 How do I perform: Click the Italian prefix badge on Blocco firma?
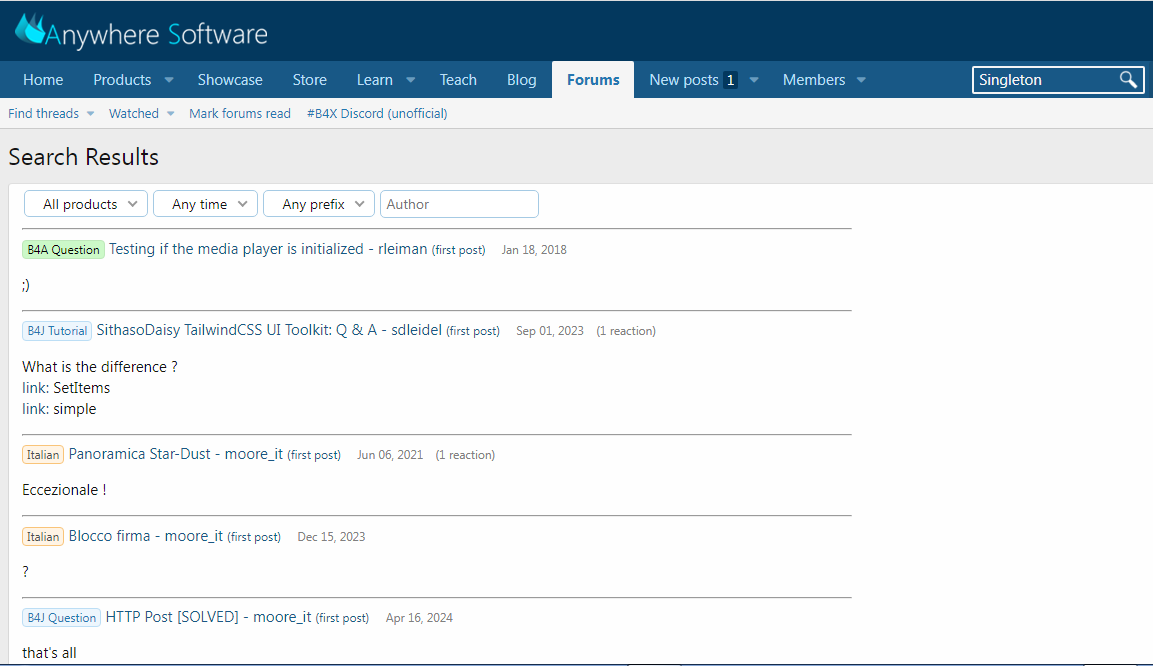tap(42, 536)
